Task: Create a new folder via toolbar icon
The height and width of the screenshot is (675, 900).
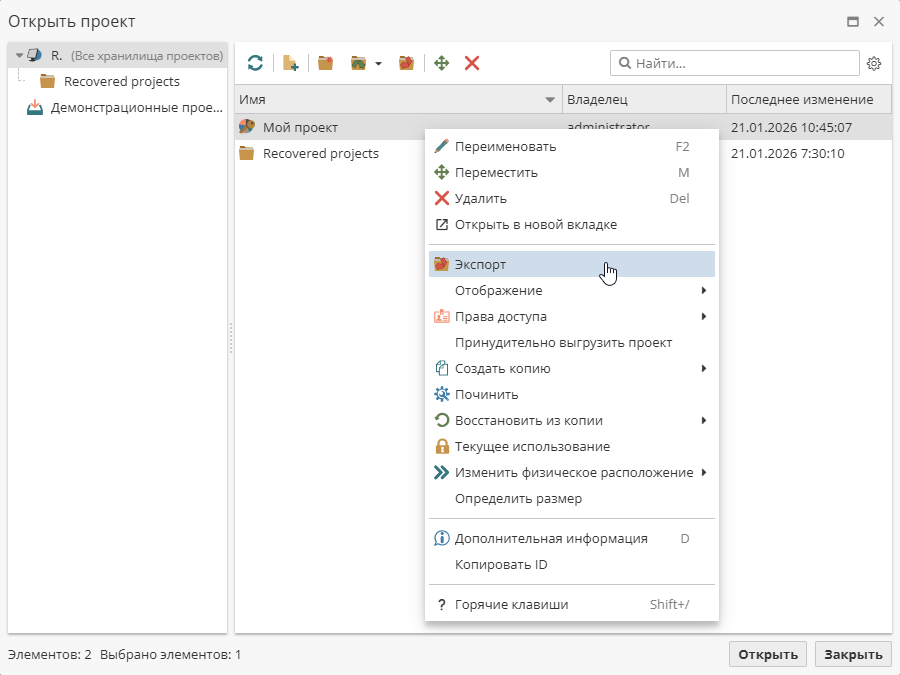Action: pos(324,62)
